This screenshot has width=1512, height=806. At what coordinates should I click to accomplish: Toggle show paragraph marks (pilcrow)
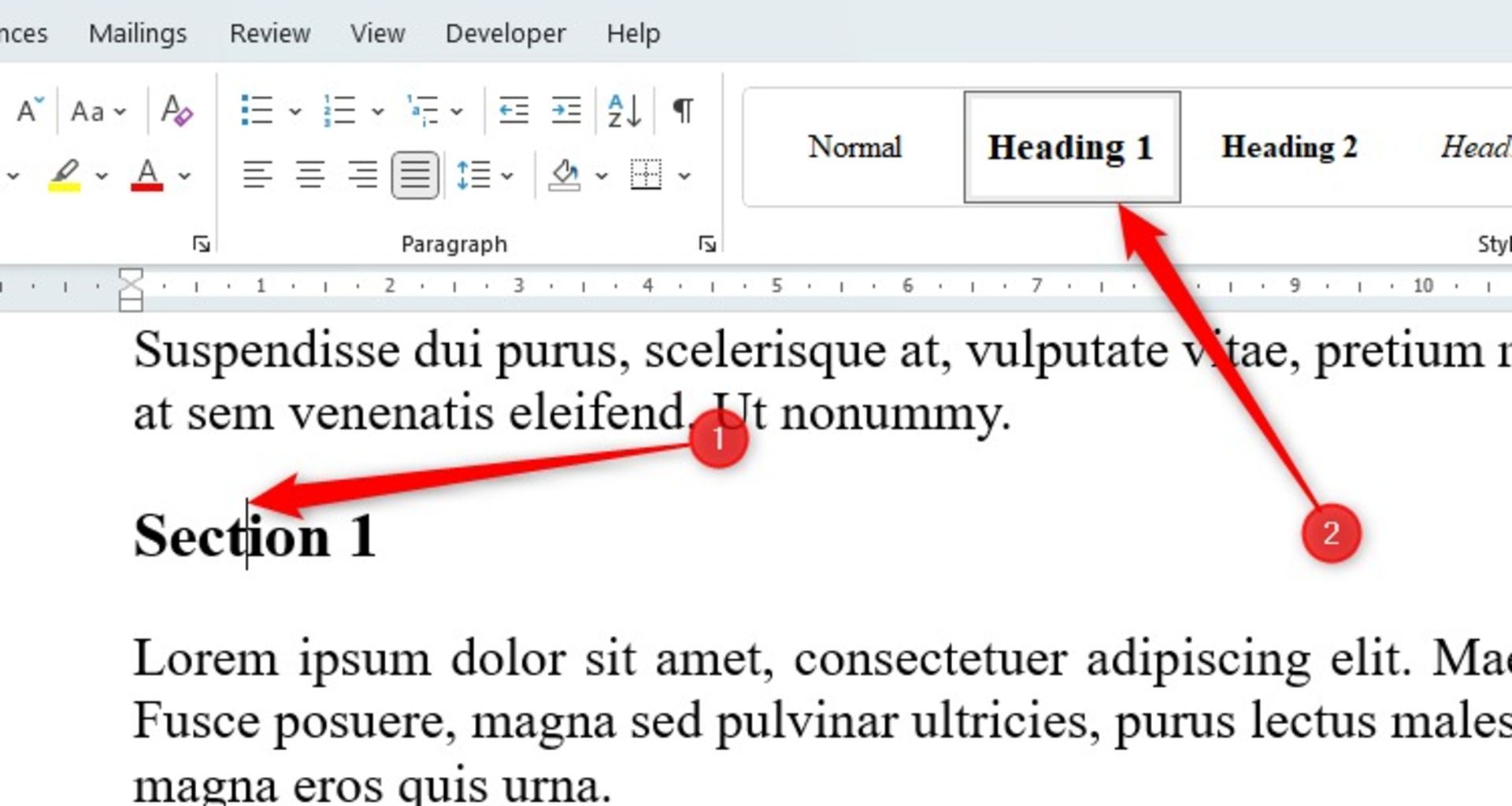pos(683,110)
